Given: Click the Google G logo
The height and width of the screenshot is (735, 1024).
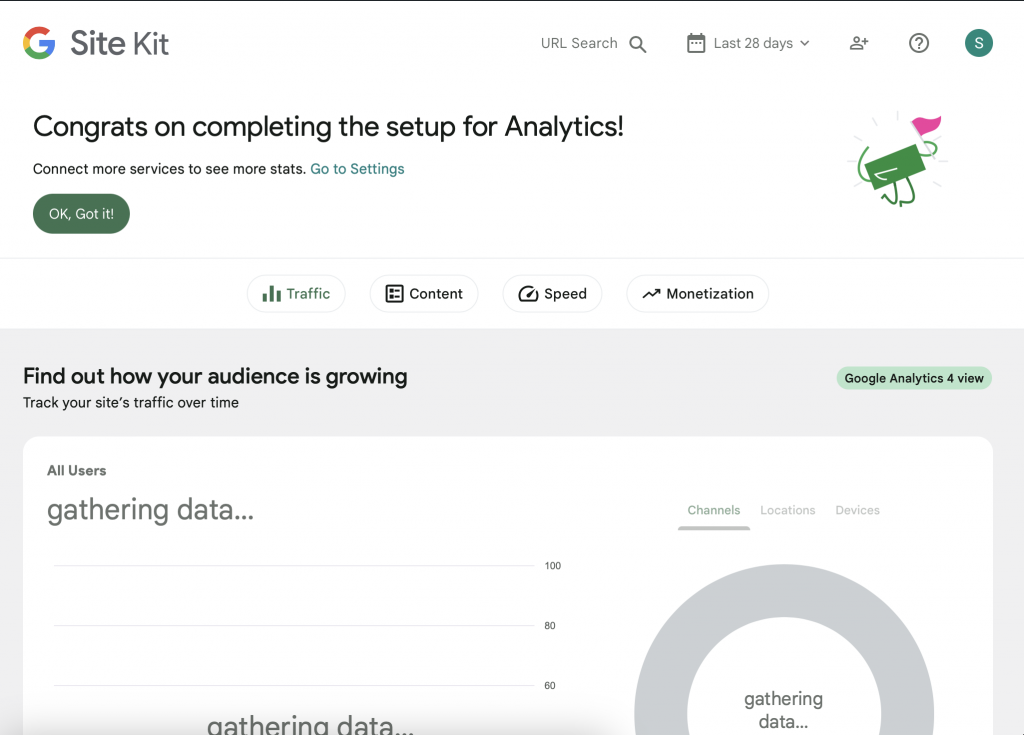Looking at the screenshot, I should coord(39,43).
